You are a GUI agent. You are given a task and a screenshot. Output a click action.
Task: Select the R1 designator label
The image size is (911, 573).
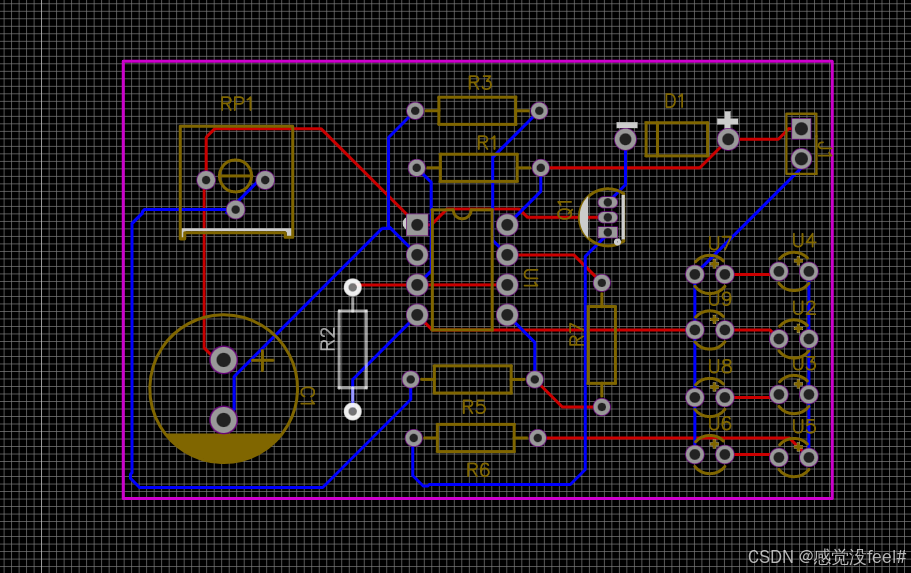(487, 143)
